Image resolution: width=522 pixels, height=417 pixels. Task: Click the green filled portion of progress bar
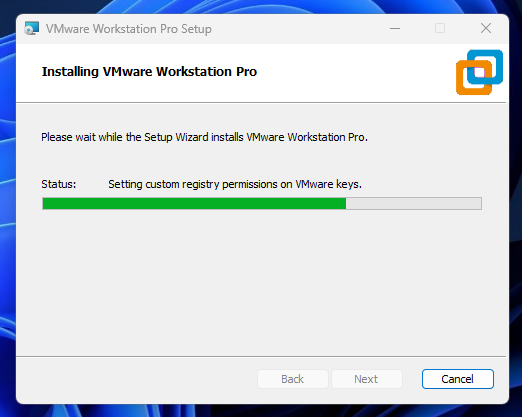[x=194, y=203]
